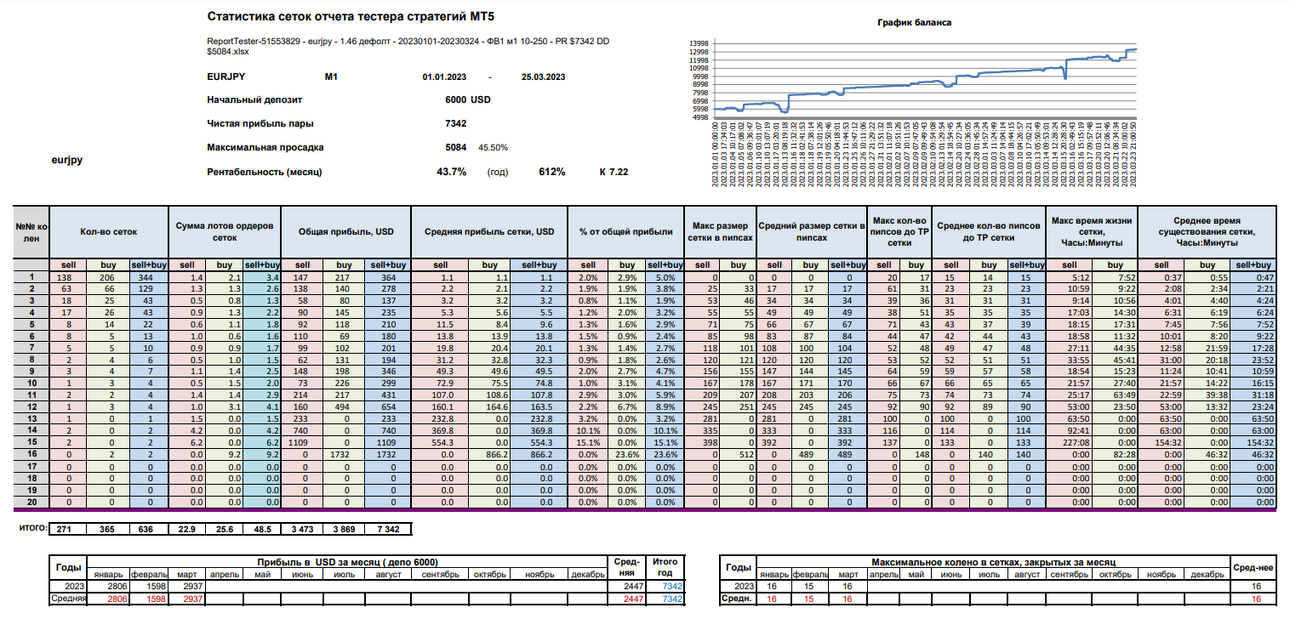Image resolution: width=1290 pixels, height=619 pixels.
Task: Select the drawdown percentage '45.50%'
Action: coord(493,148)
